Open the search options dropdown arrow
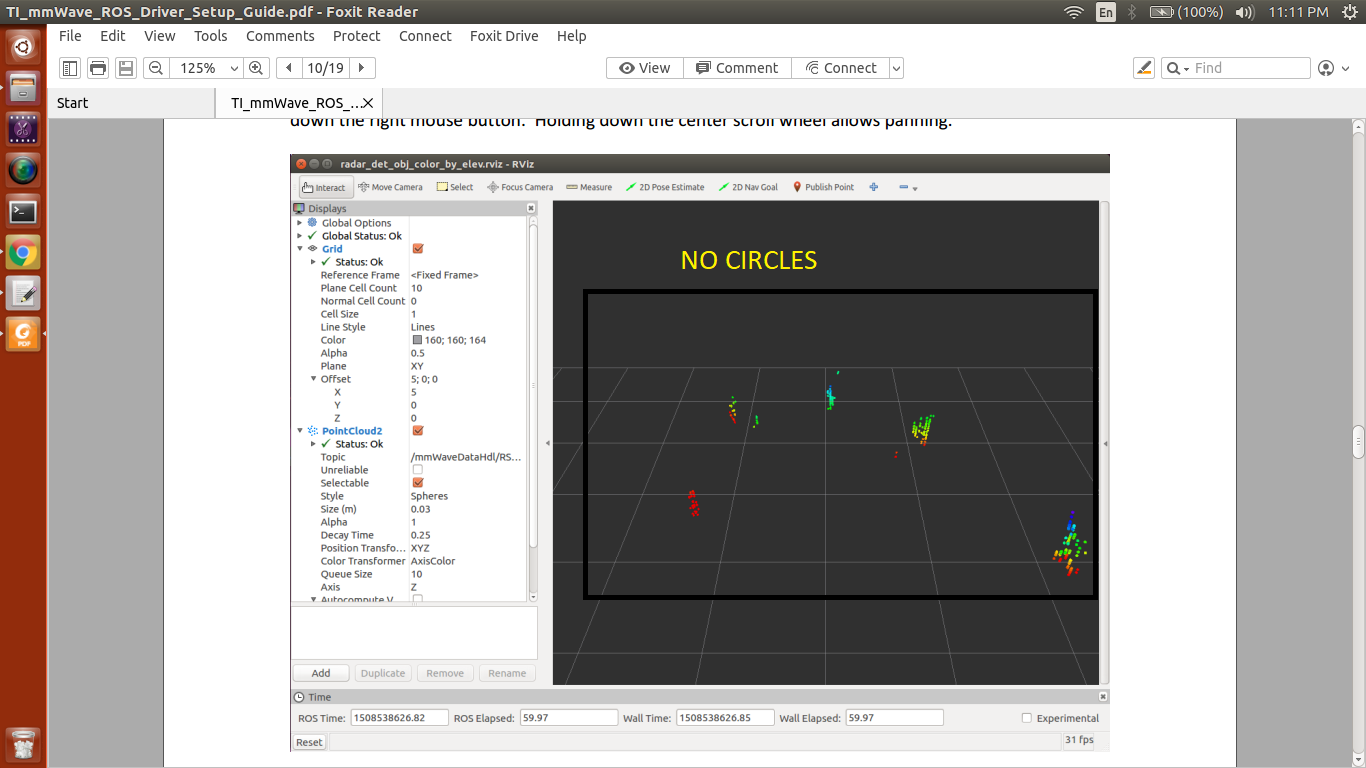1366x768 pixels. click(1186, 68)
